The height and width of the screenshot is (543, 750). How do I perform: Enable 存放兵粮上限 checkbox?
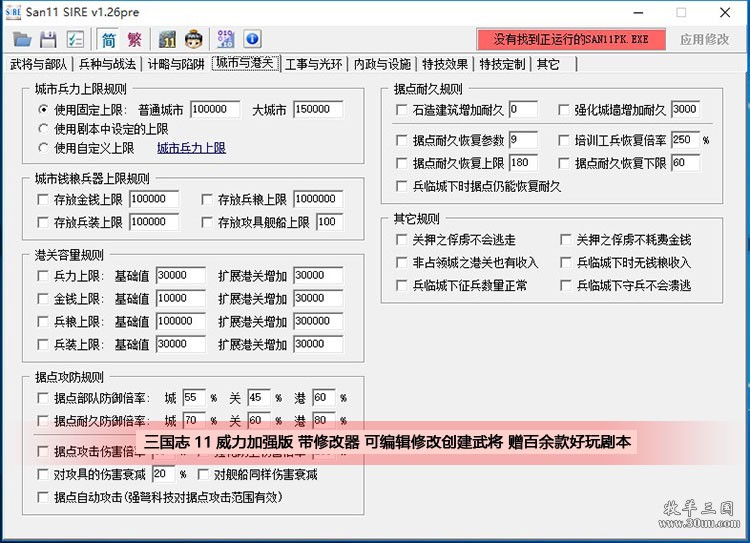pyautogui.click(x=207, y=199)
